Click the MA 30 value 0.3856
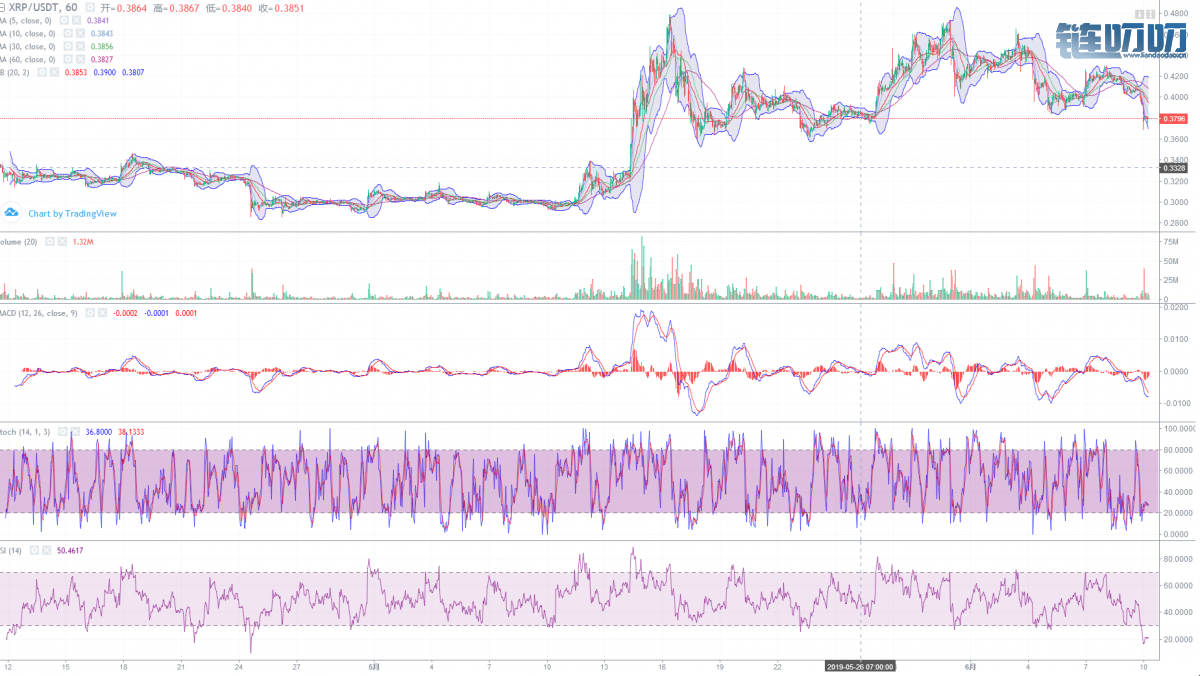The image size is (1200, 676). (102, 46)
